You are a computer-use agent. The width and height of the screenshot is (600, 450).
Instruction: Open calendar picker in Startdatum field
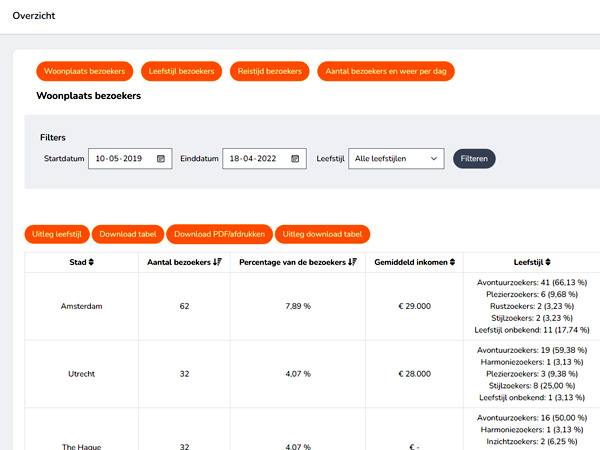click(x=161, y=158)
